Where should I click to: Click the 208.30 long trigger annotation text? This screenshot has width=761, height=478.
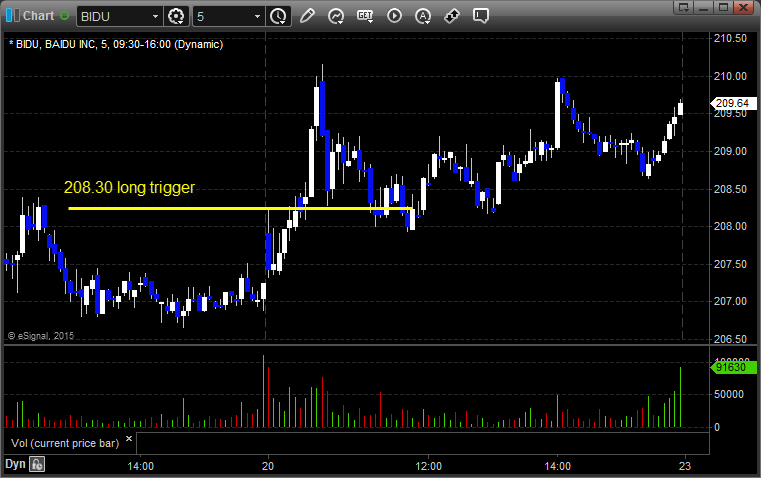coord(129,187)
